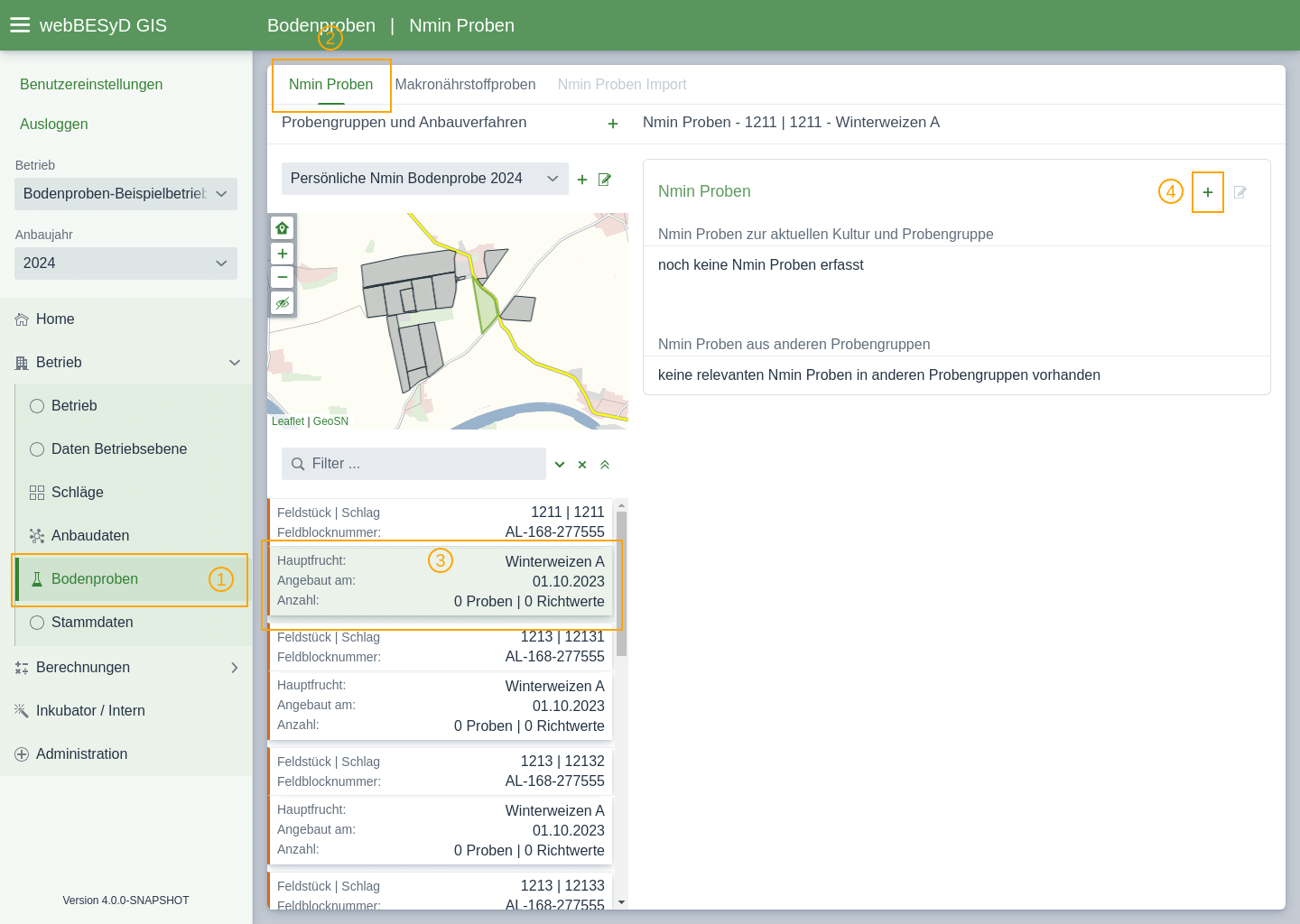Open Benutzereinstellungen link
The width and height of the screenshot is (1300, 924).
pyautogui.click(x=91, y=85)
